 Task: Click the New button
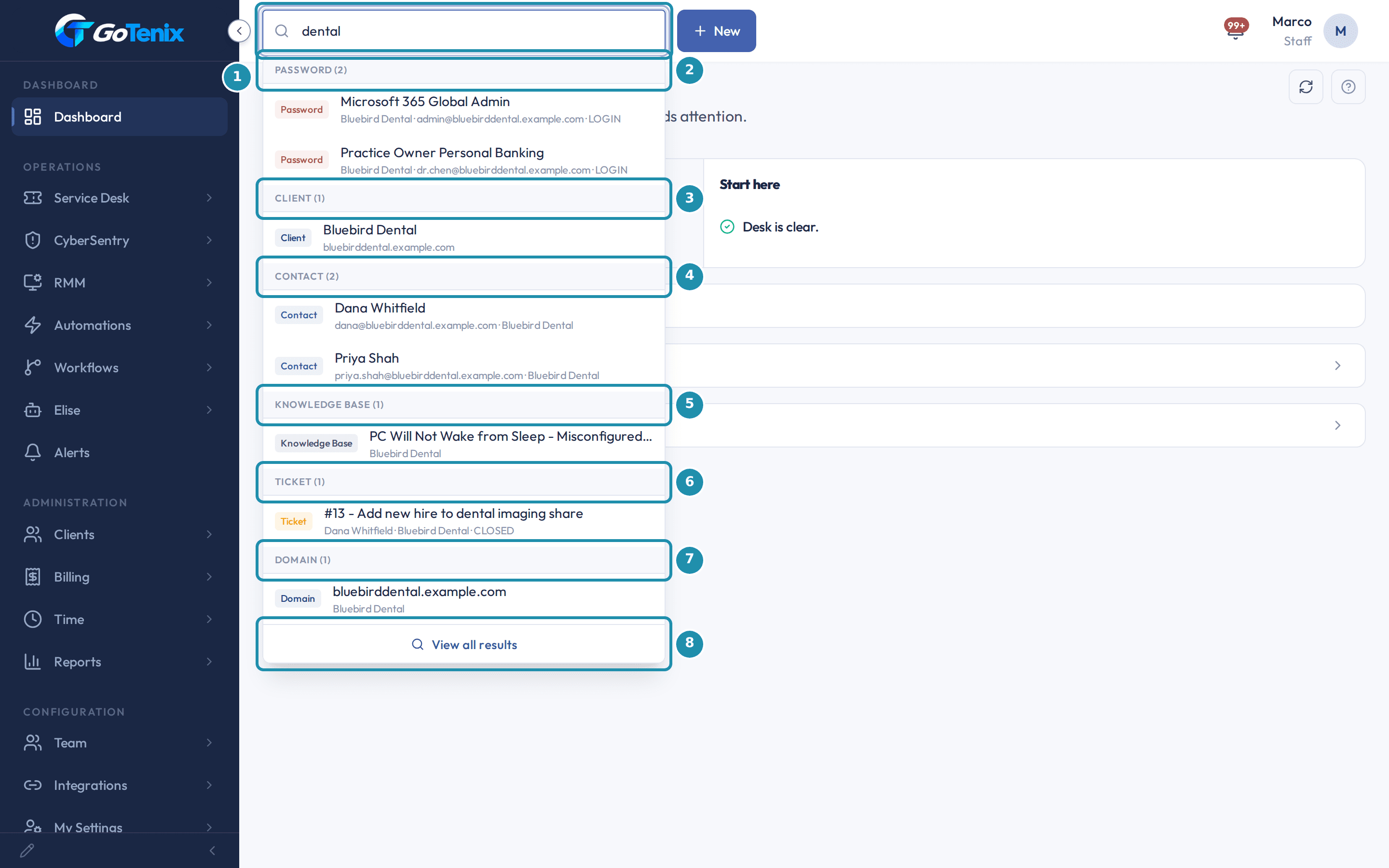pos(716,31)
